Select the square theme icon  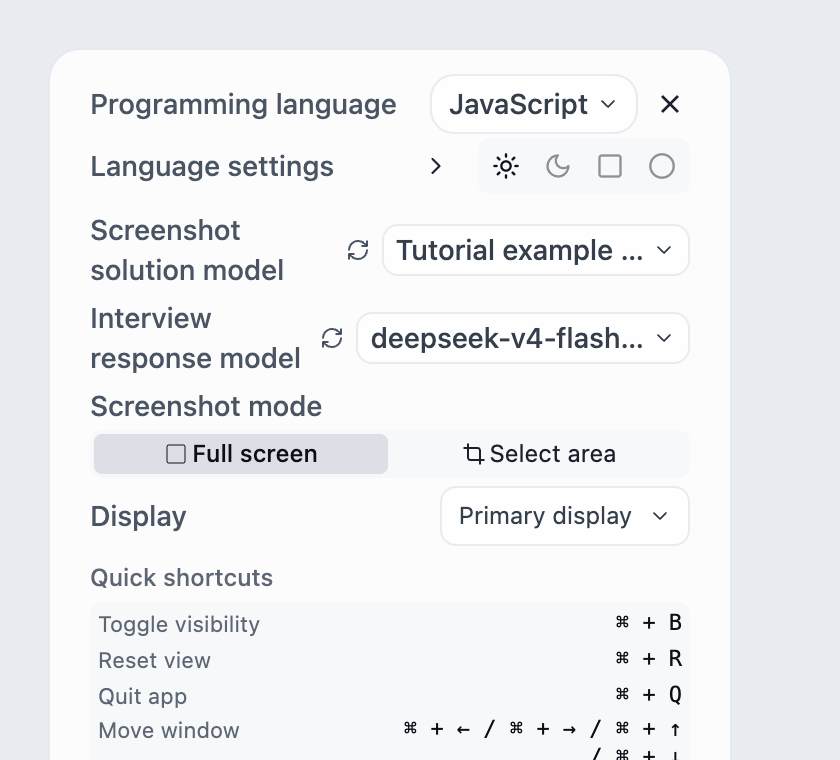click(610, 166)
